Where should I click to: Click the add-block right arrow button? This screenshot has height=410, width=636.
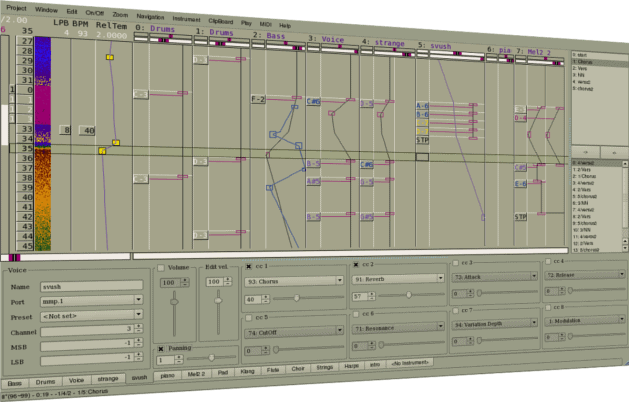[x=585, y=152]
